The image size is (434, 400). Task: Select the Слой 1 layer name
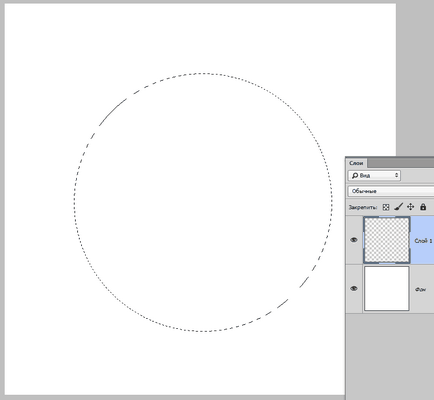(x=423, y=241)
